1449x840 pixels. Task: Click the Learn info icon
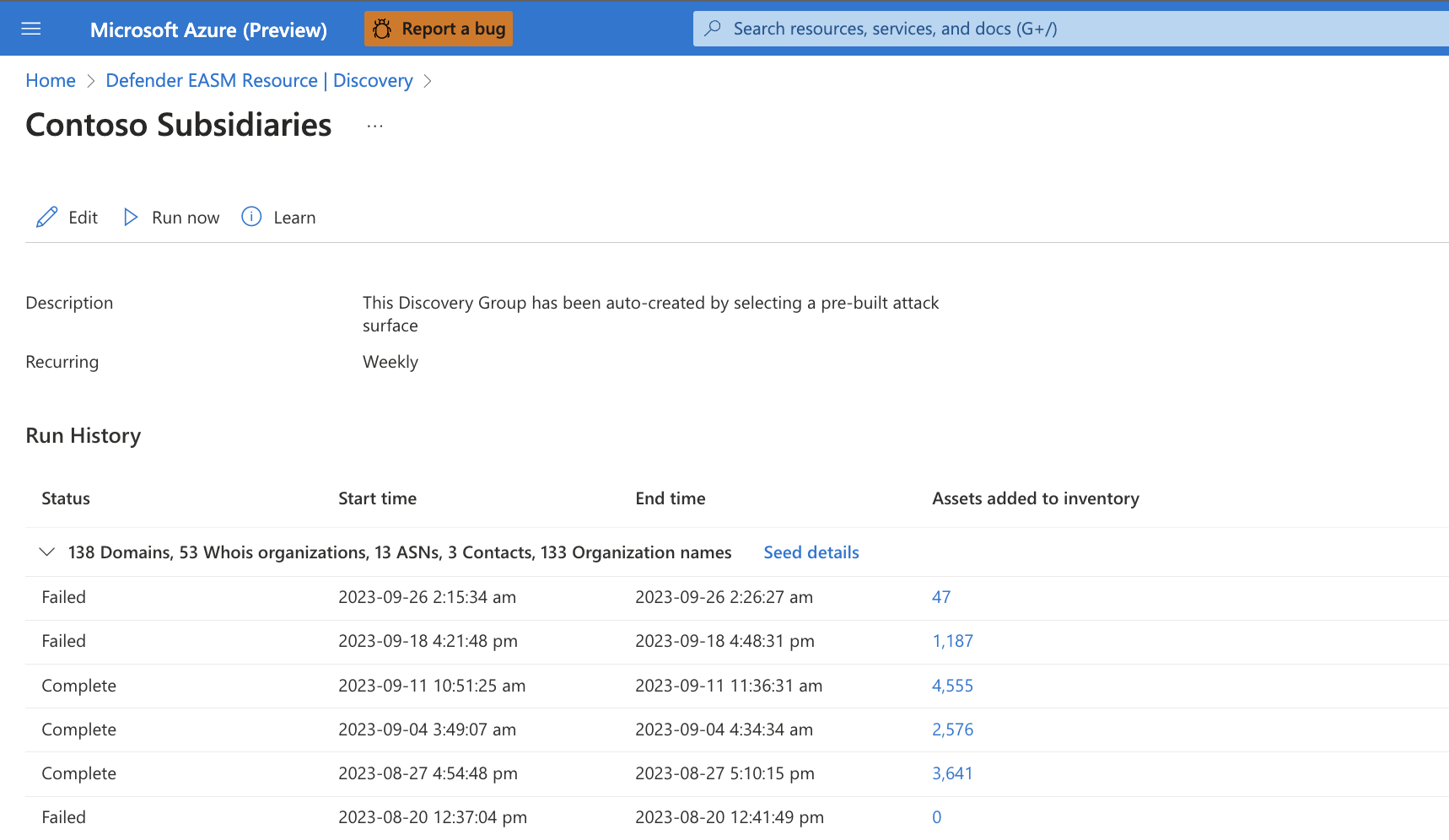pos(250,217)
